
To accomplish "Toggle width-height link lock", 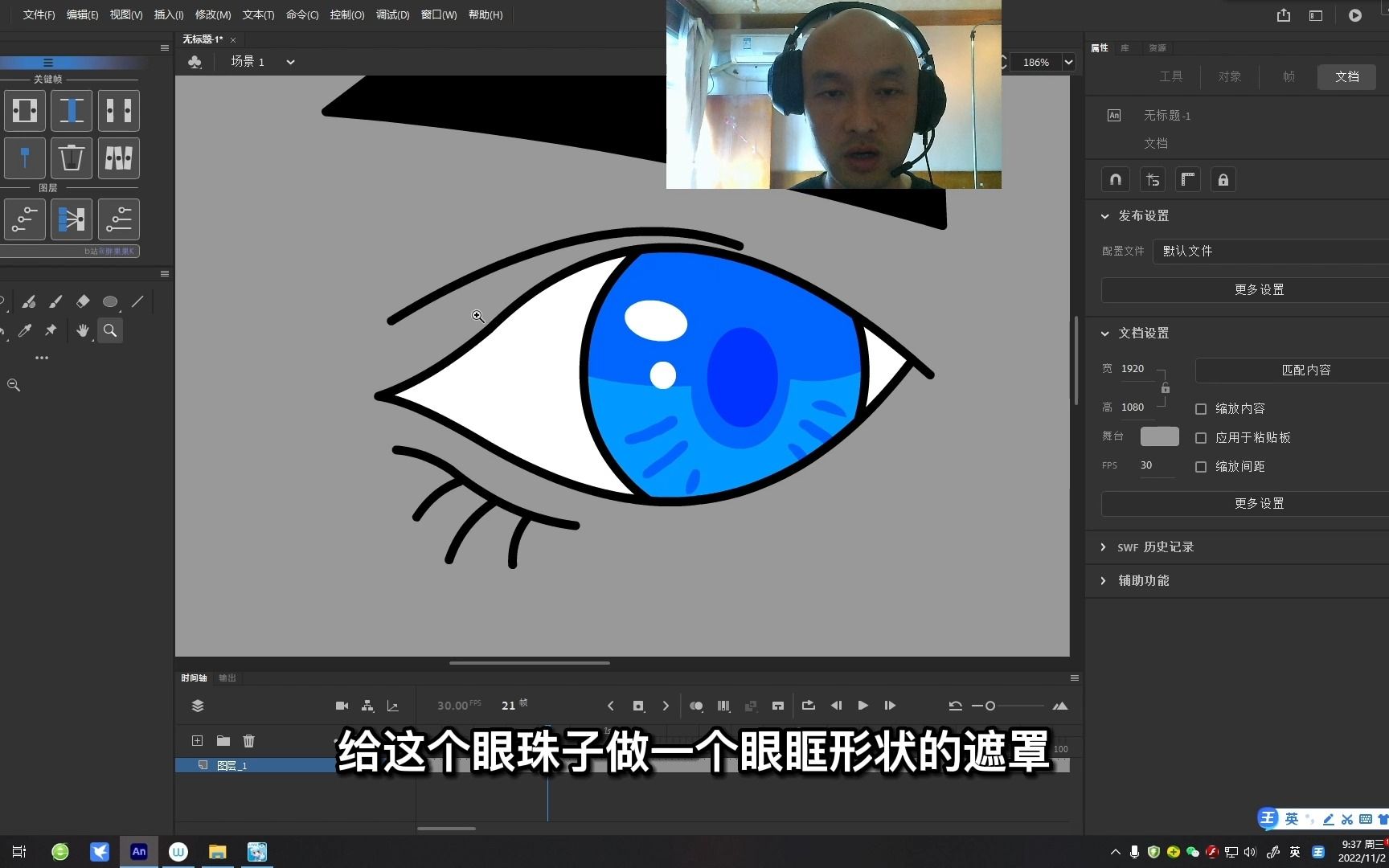I will 1166,388.
